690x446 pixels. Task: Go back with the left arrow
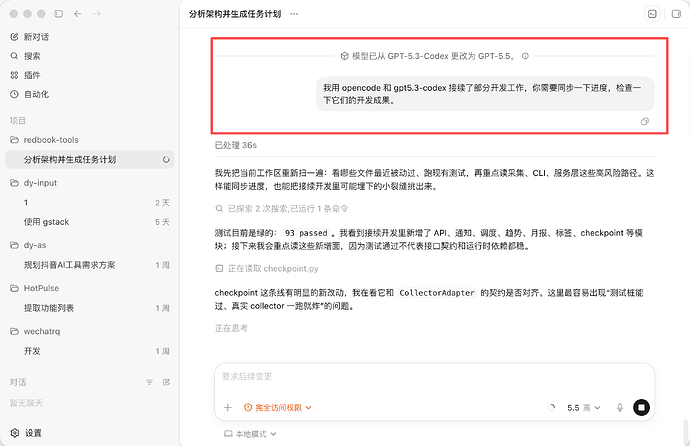tap(78, 14)
